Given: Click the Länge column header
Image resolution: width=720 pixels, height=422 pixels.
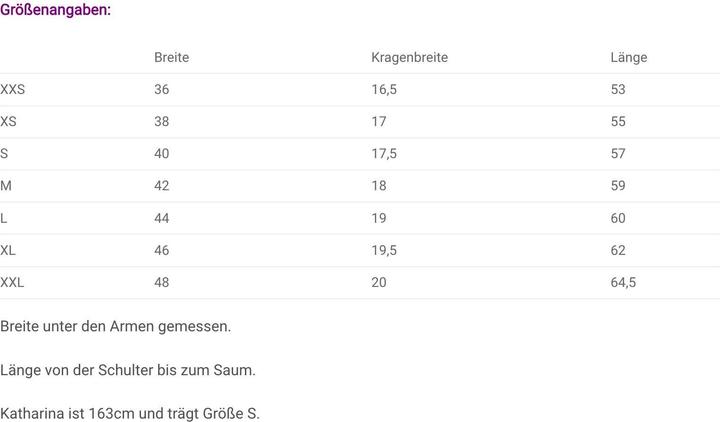Looking at the screenshot, I should coord(629,57).
